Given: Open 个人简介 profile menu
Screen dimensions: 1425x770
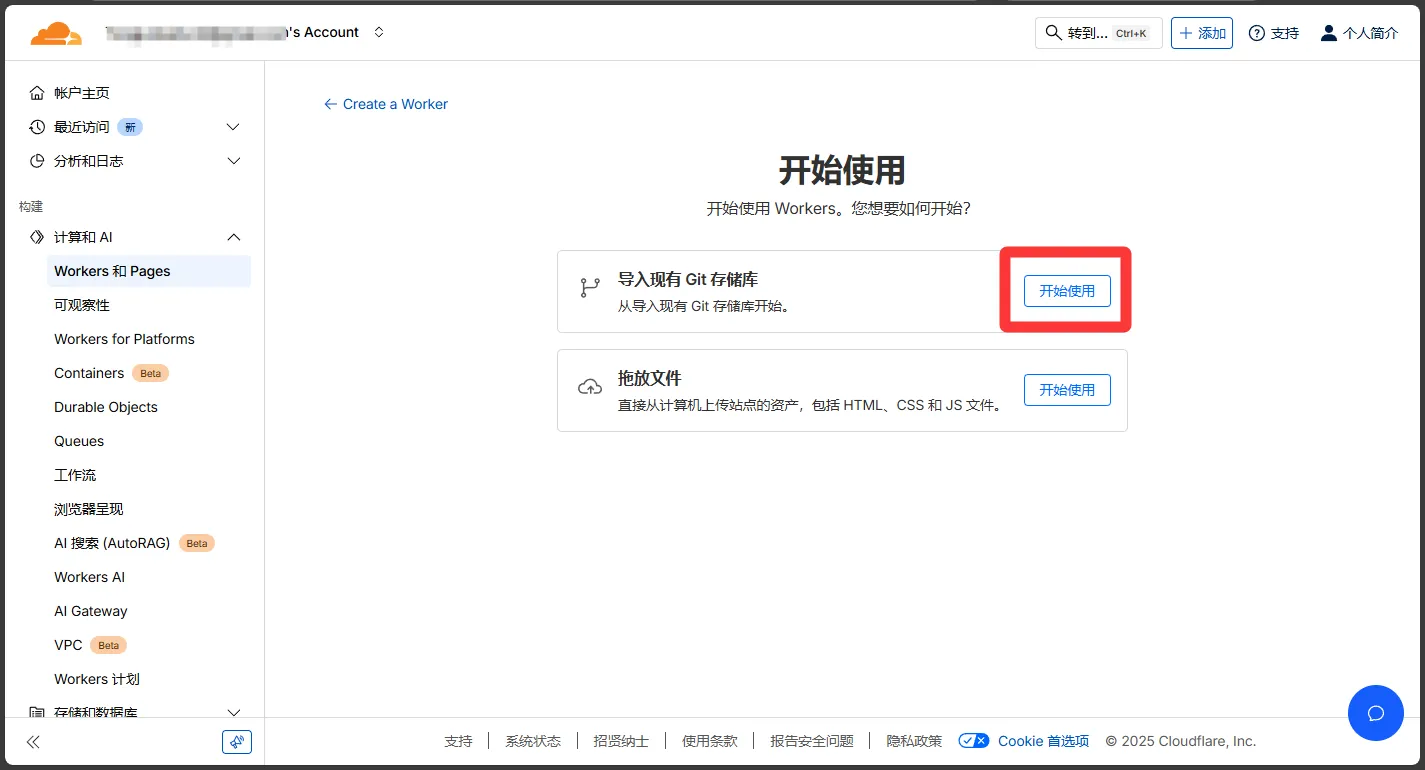Looking at the screenshot, I should (x=1359, y=33).
